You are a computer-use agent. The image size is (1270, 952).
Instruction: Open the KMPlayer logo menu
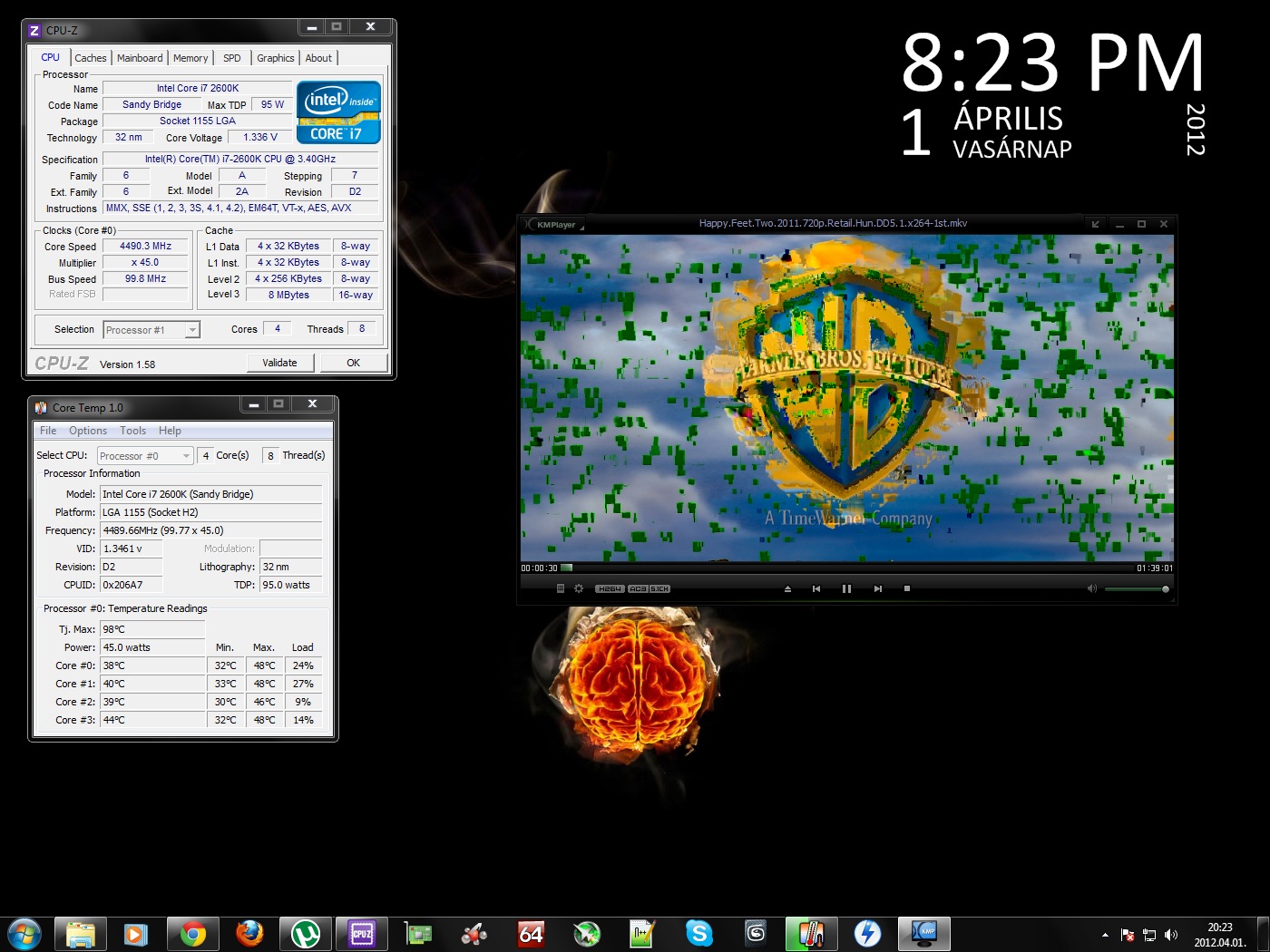555,224
